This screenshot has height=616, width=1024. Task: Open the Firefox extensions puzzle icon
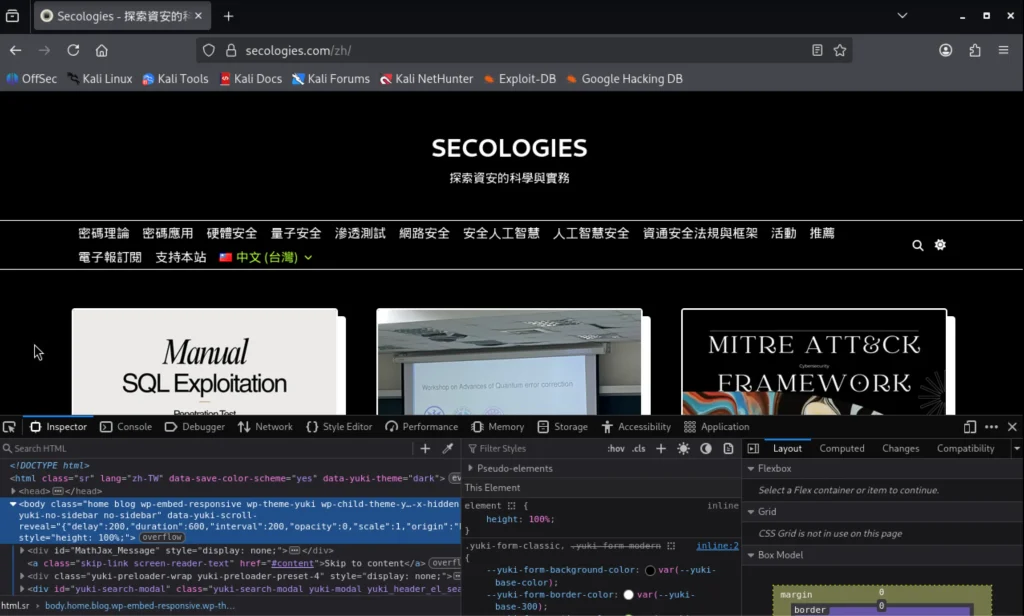(x=975, y=50)
